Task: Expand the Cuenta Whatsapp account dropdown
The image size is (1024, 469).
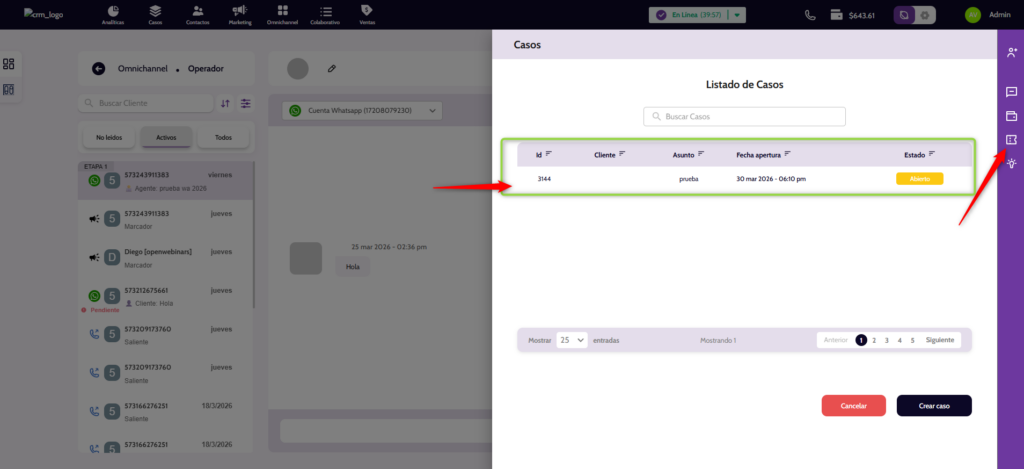Action: click(x=361, y=110)
